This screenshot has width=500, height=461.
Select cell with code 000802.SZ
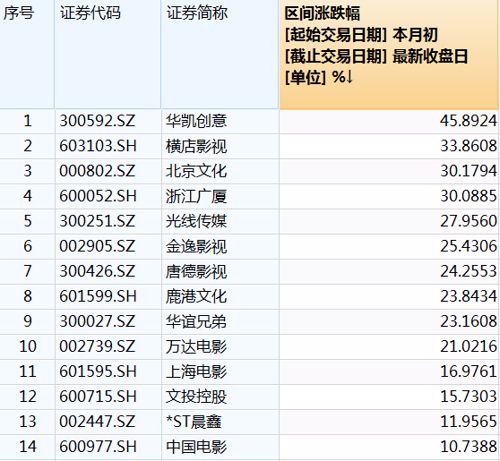coord(97,171)
